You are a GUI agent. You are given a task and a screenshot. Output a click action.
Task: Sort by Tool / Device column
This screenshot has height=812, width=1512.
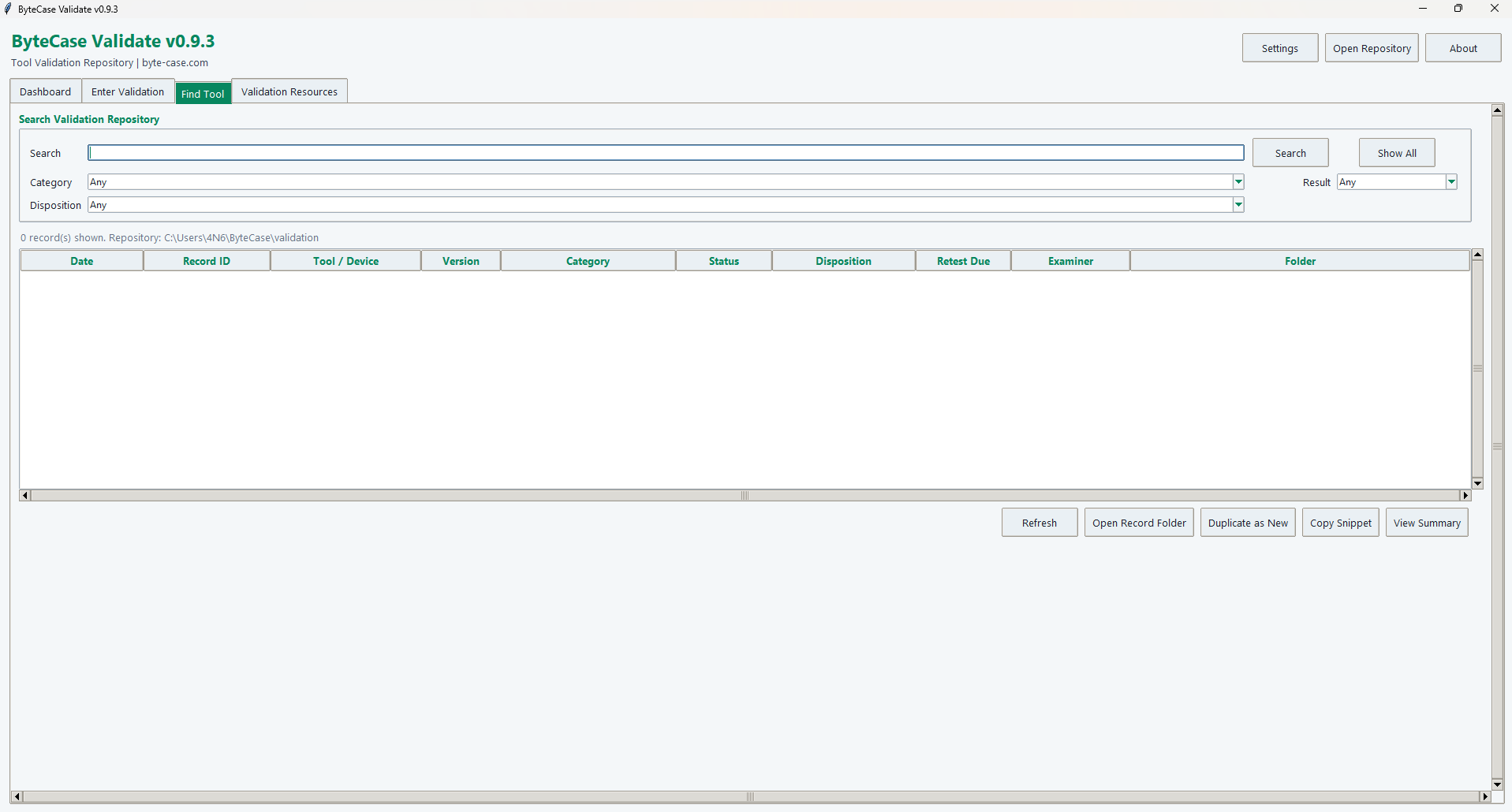[345, 261]
